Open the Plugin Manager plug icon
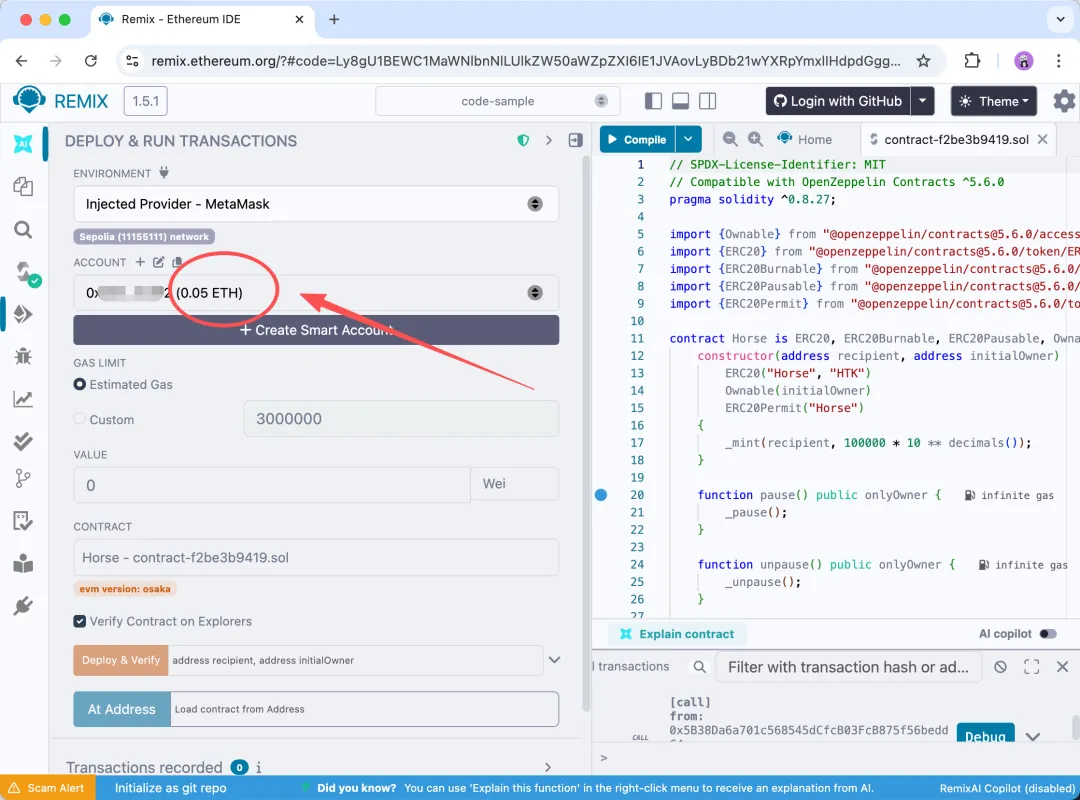This screenshot has width=1080, height=800. [x=23, y=606]
